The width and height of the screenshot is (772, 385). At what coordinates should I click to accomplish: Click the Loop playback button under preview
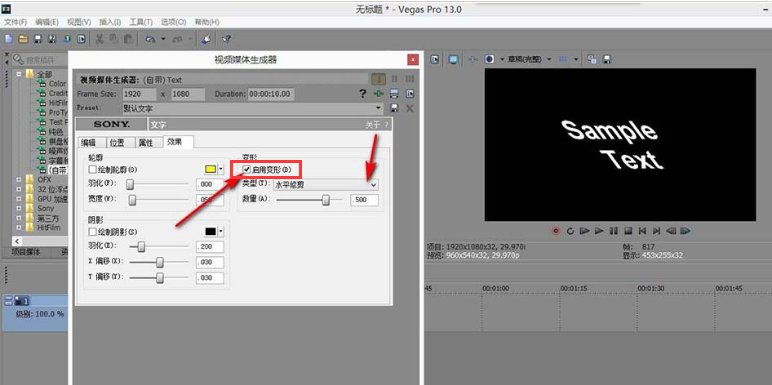[570, 230]
